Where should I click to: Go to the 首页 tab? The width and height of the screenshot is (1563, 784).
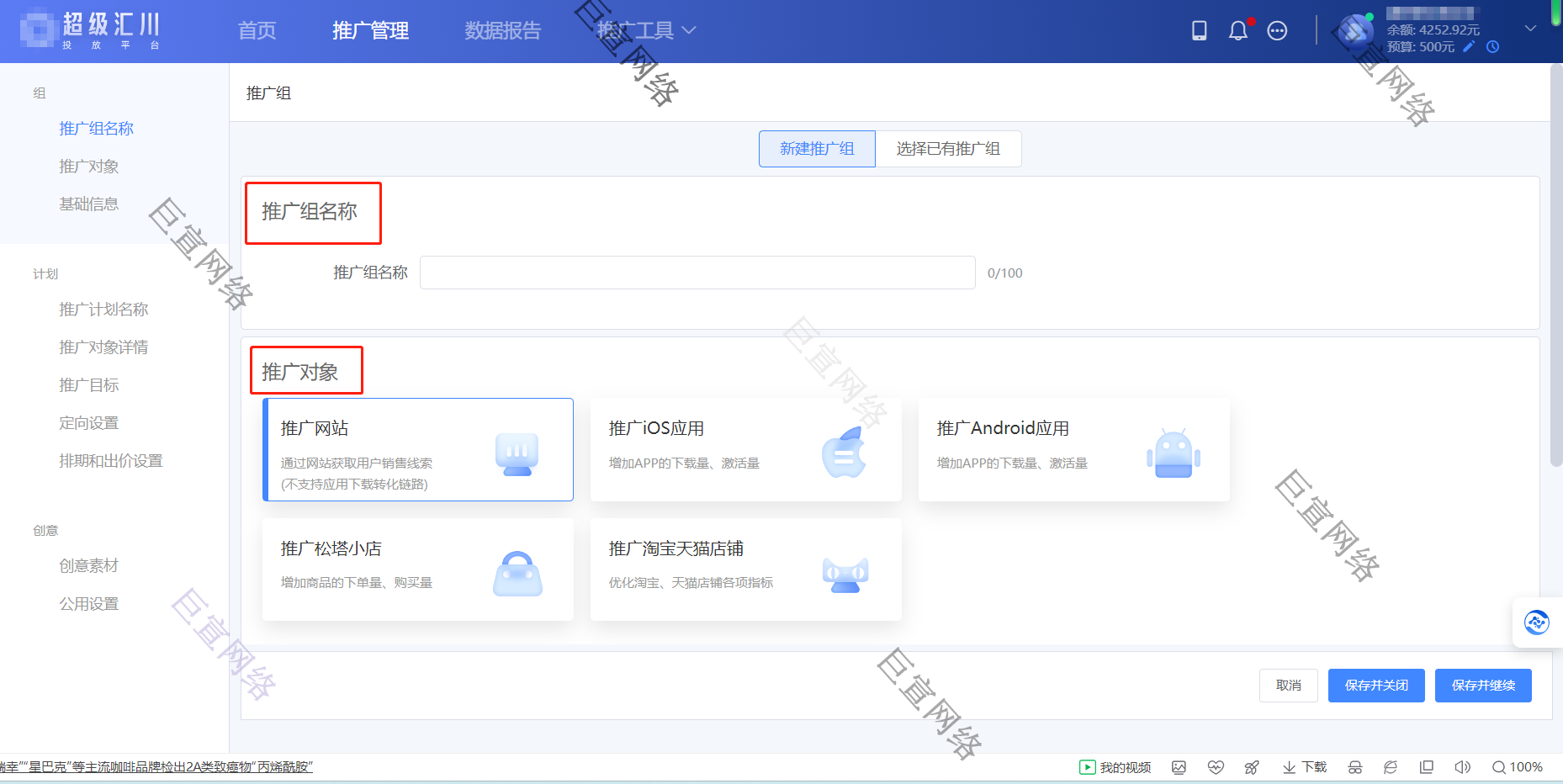[257, 30]
